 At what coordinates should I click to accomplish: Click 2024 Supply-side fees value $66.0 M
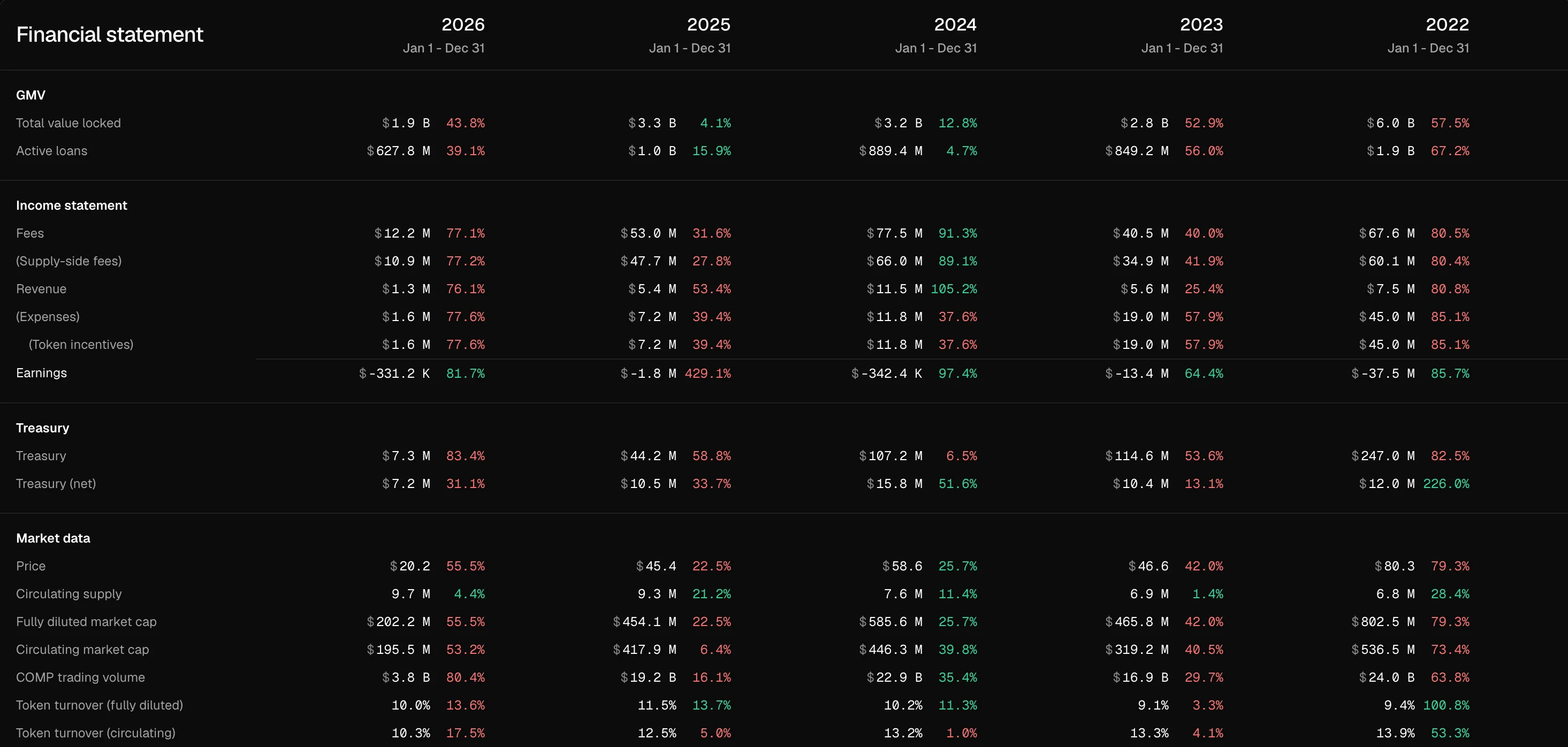tap(894, 261)
